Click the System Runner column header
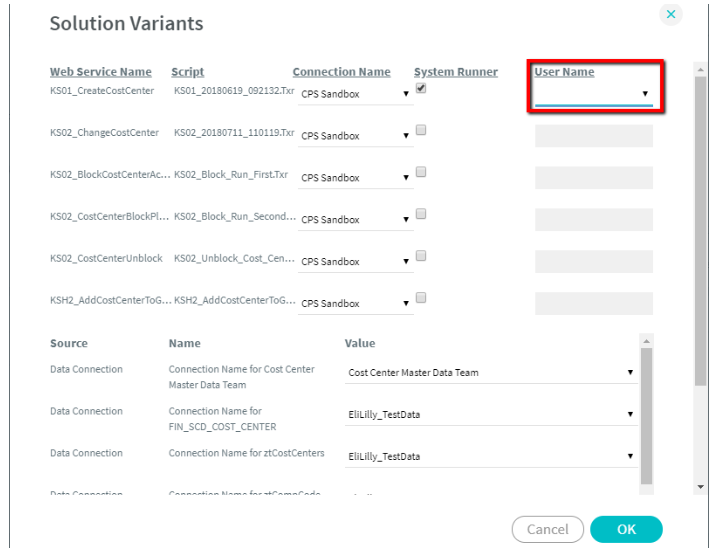Image resolution: width=715 pixels, height=548 pixels. point(456,72)
